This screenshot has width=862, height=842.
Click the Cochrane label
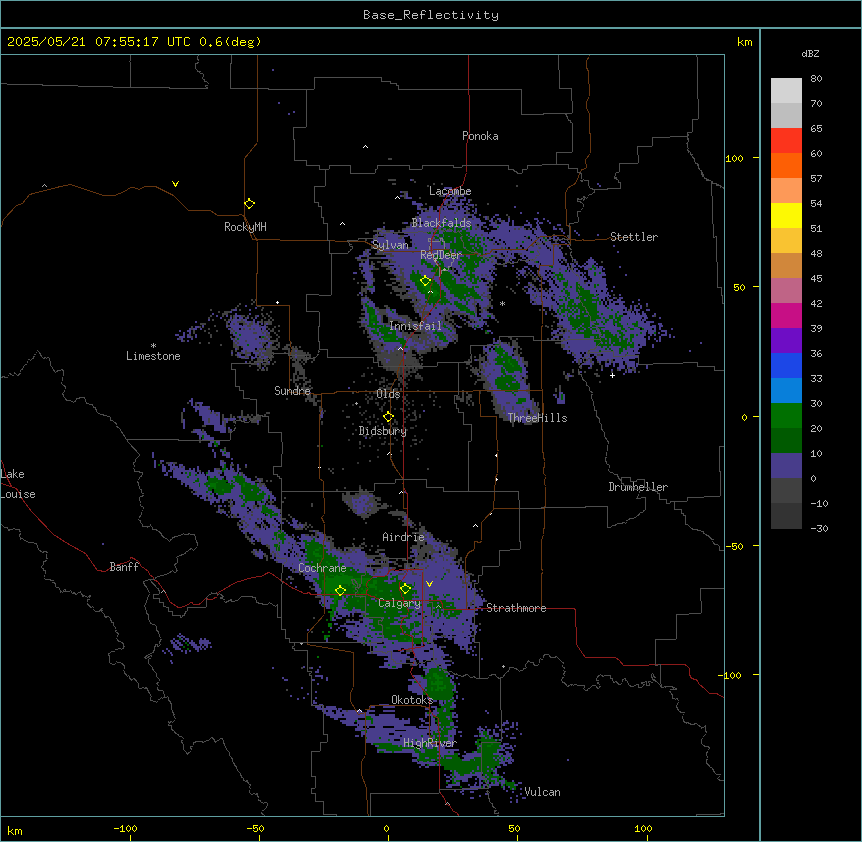322,568
